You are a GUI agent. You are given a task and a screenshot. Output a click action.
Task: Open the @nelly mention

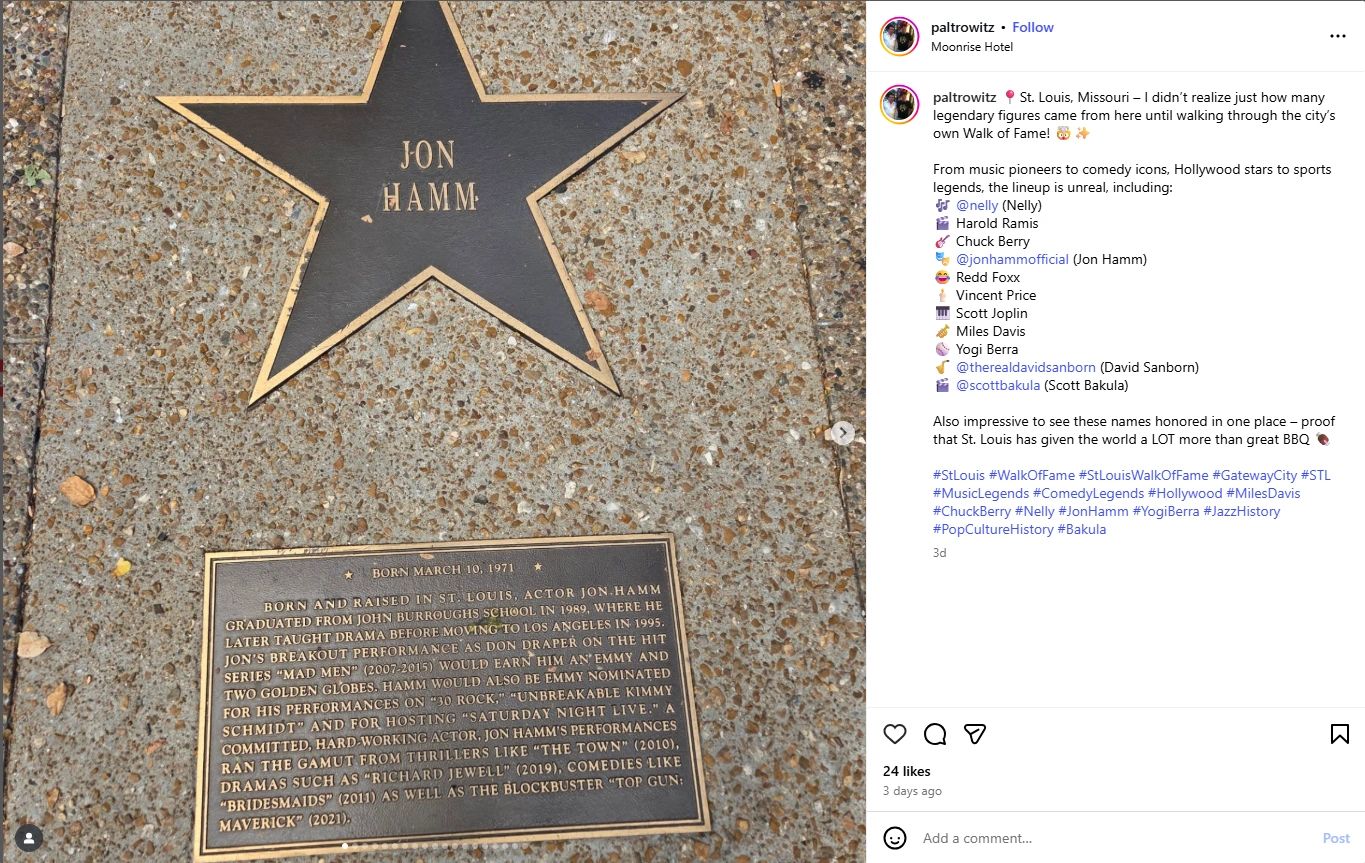click(977, 205)
